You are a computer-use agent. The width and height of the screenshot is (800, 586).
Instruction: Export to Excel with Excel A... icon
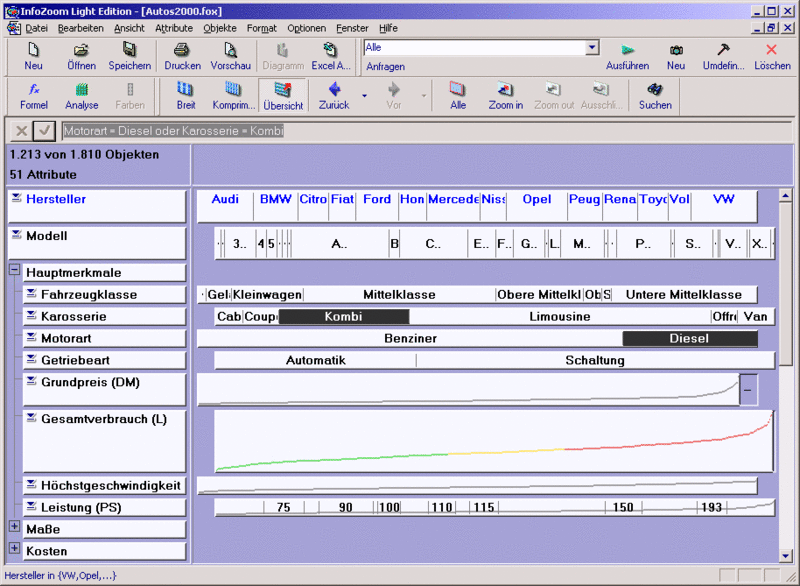331,57
